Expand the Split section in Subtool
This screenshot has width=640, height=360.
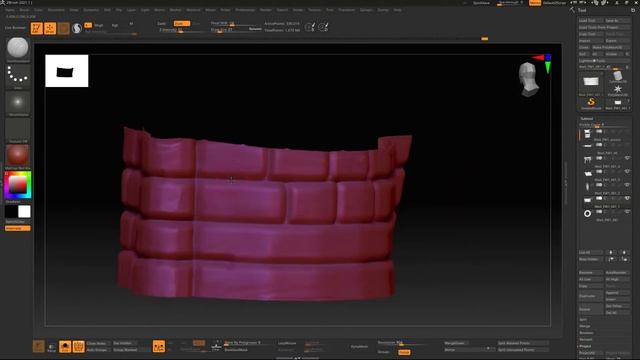[583, 320]
